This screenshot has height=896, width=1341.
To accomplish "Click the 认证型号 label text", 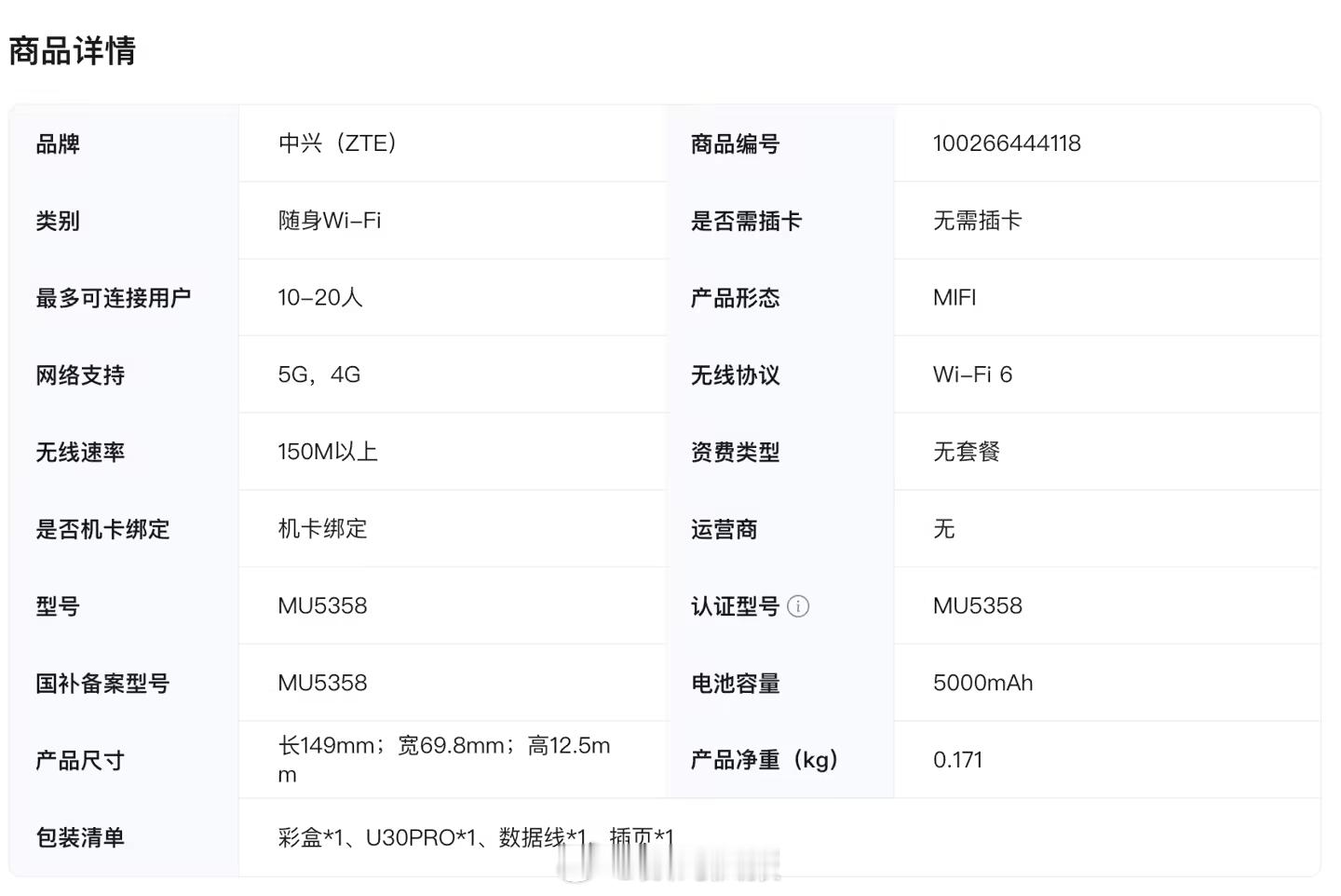I will tap(735, 606).
